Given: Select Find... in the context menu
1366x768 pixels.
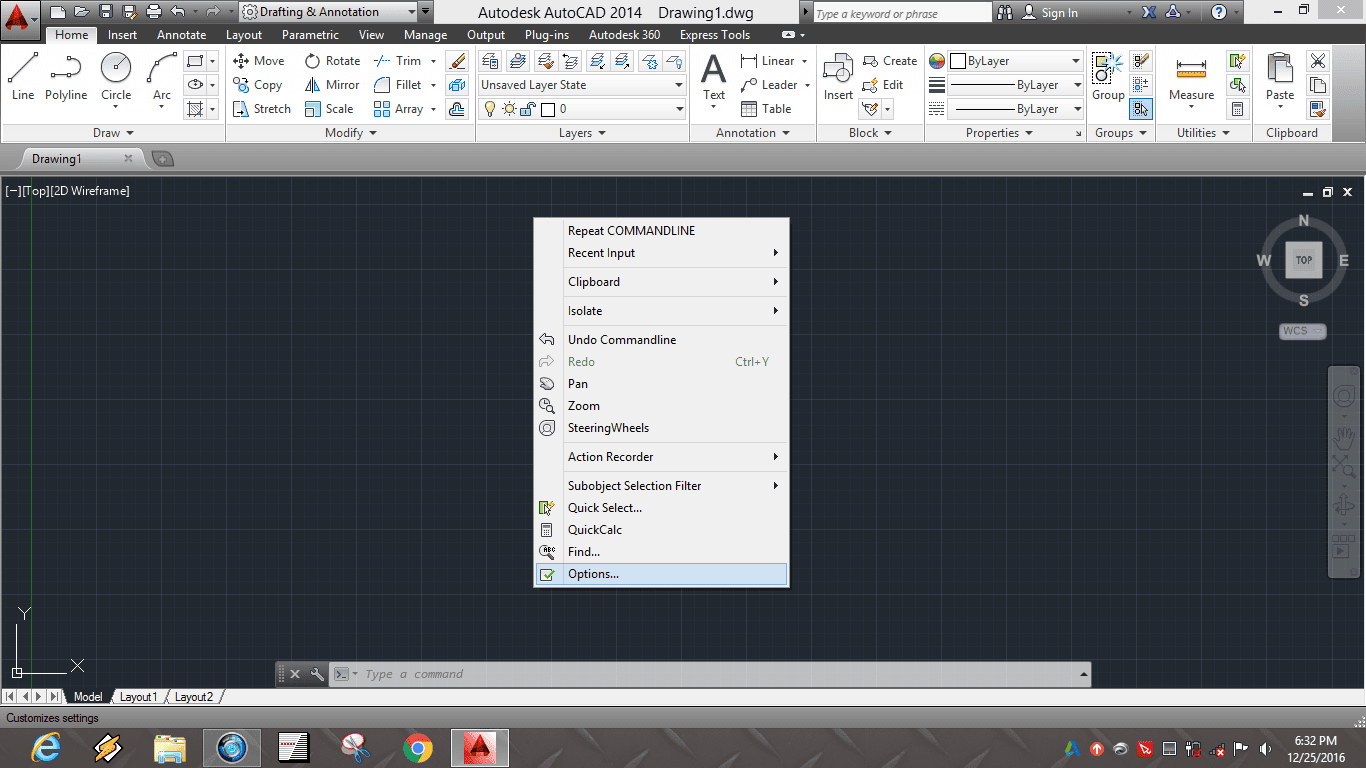Looking at the screenshot, I should tap(661, 552).
